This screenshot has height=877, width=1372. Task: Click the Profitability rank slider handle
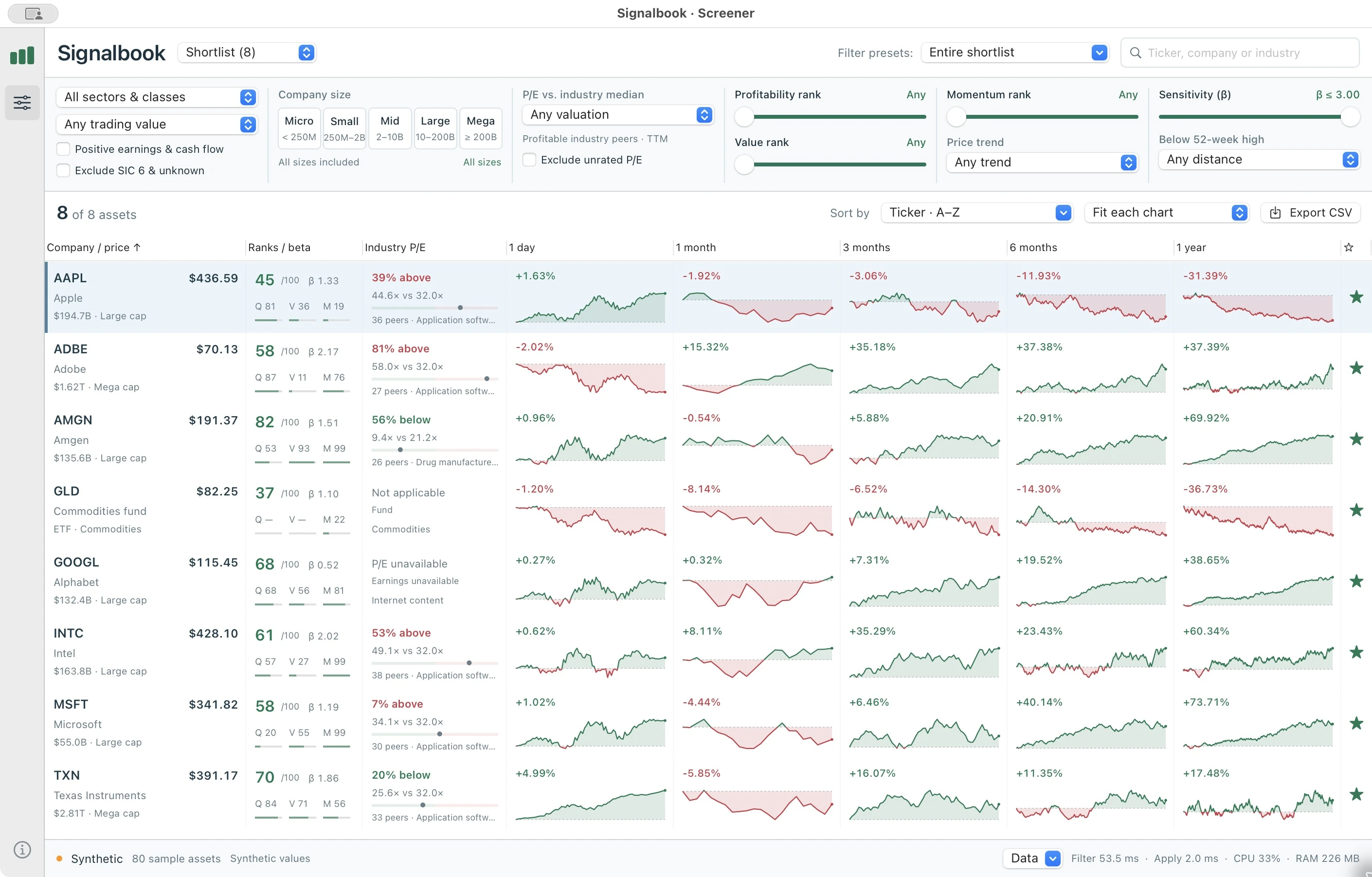[x=744, y=117]
